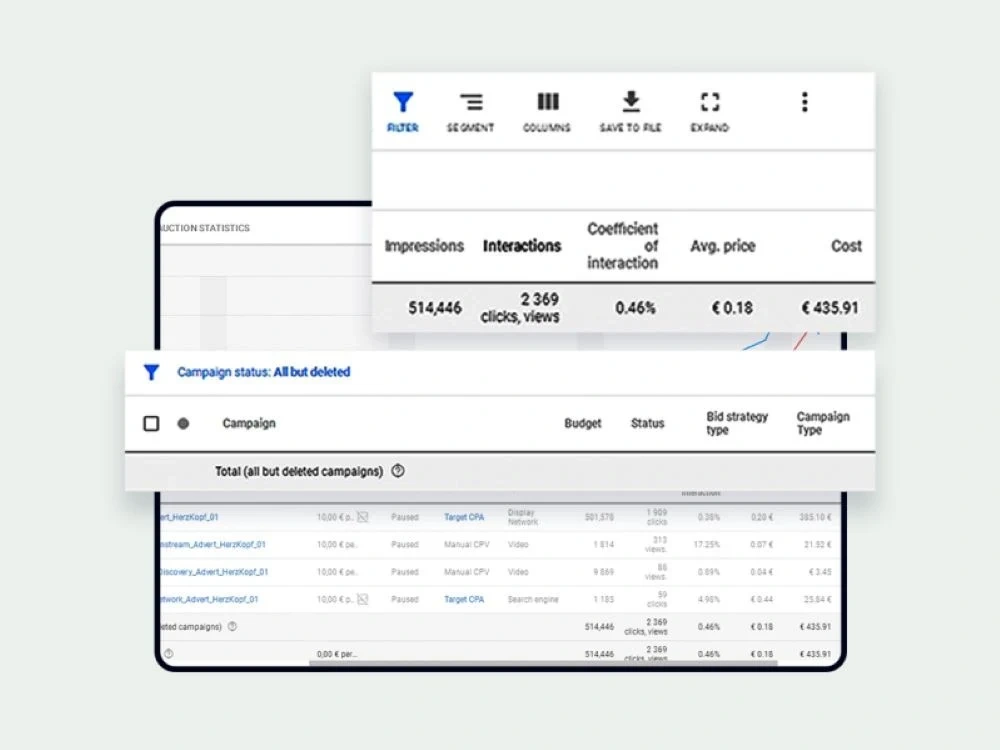Sort by Cost column header
The width and height of the screenshot is (1000, 750).
pos(846,246)
